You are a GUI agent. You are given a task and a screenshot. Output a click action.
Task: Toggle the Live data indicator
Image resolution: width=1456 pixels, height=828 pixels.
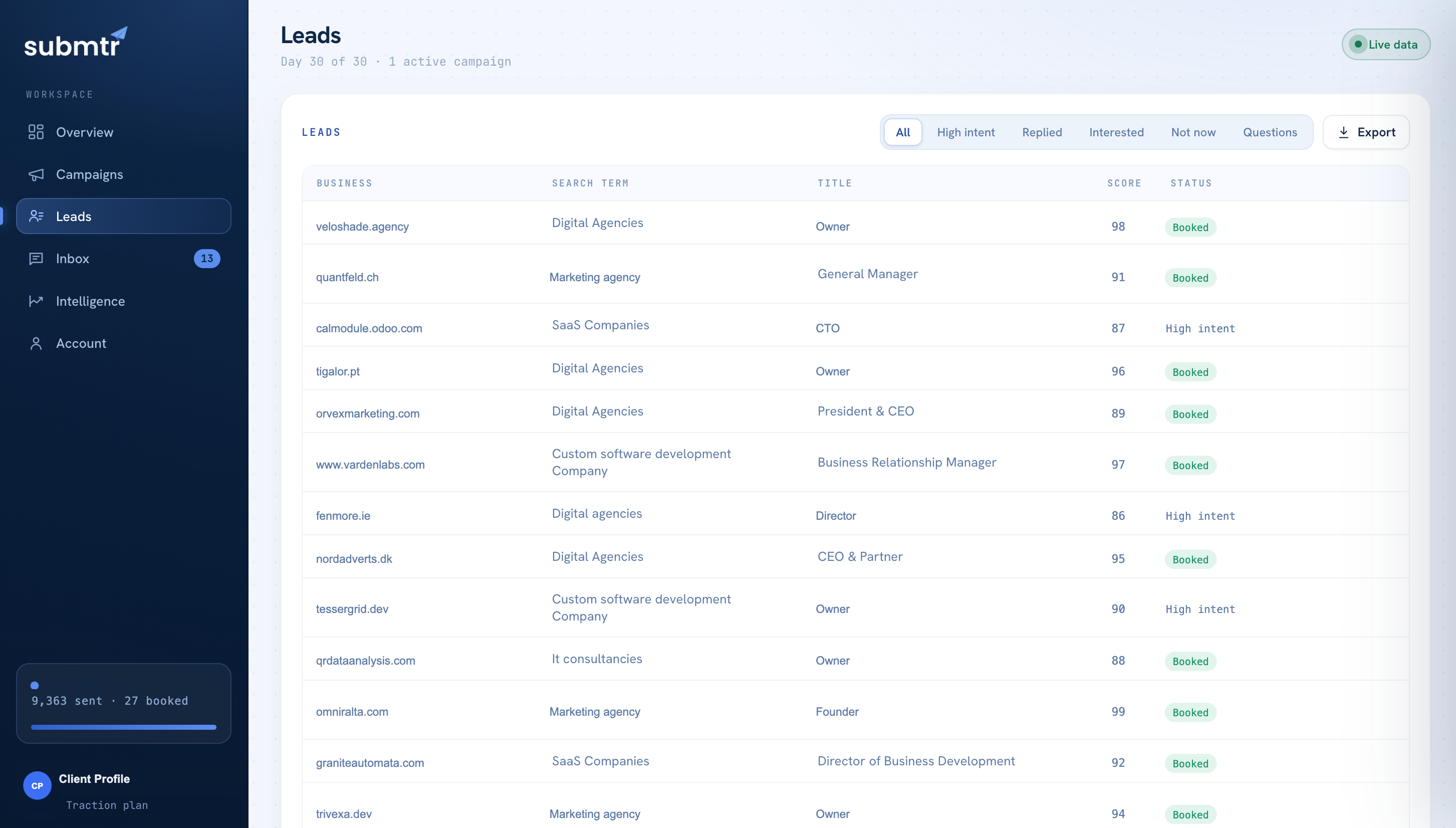(x=1385, y=44)
